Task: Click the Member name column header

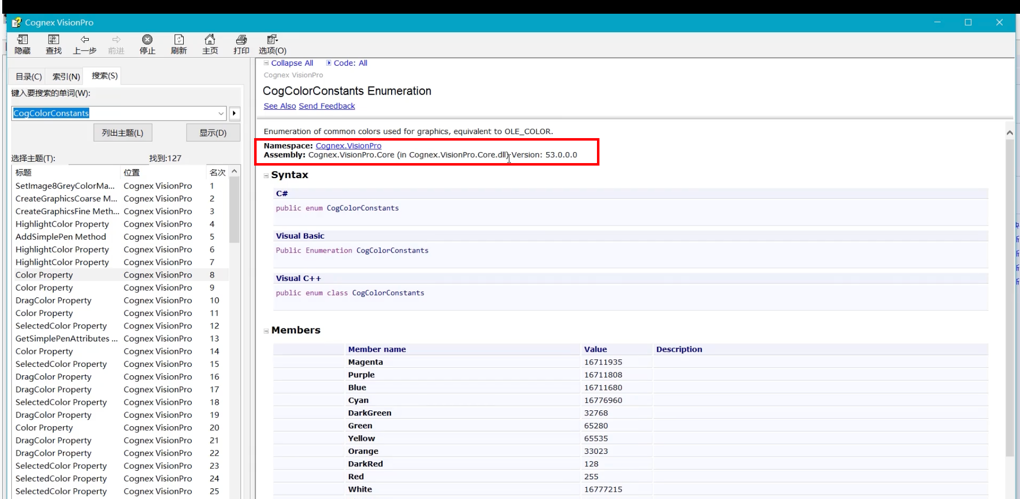Action: 463,349
